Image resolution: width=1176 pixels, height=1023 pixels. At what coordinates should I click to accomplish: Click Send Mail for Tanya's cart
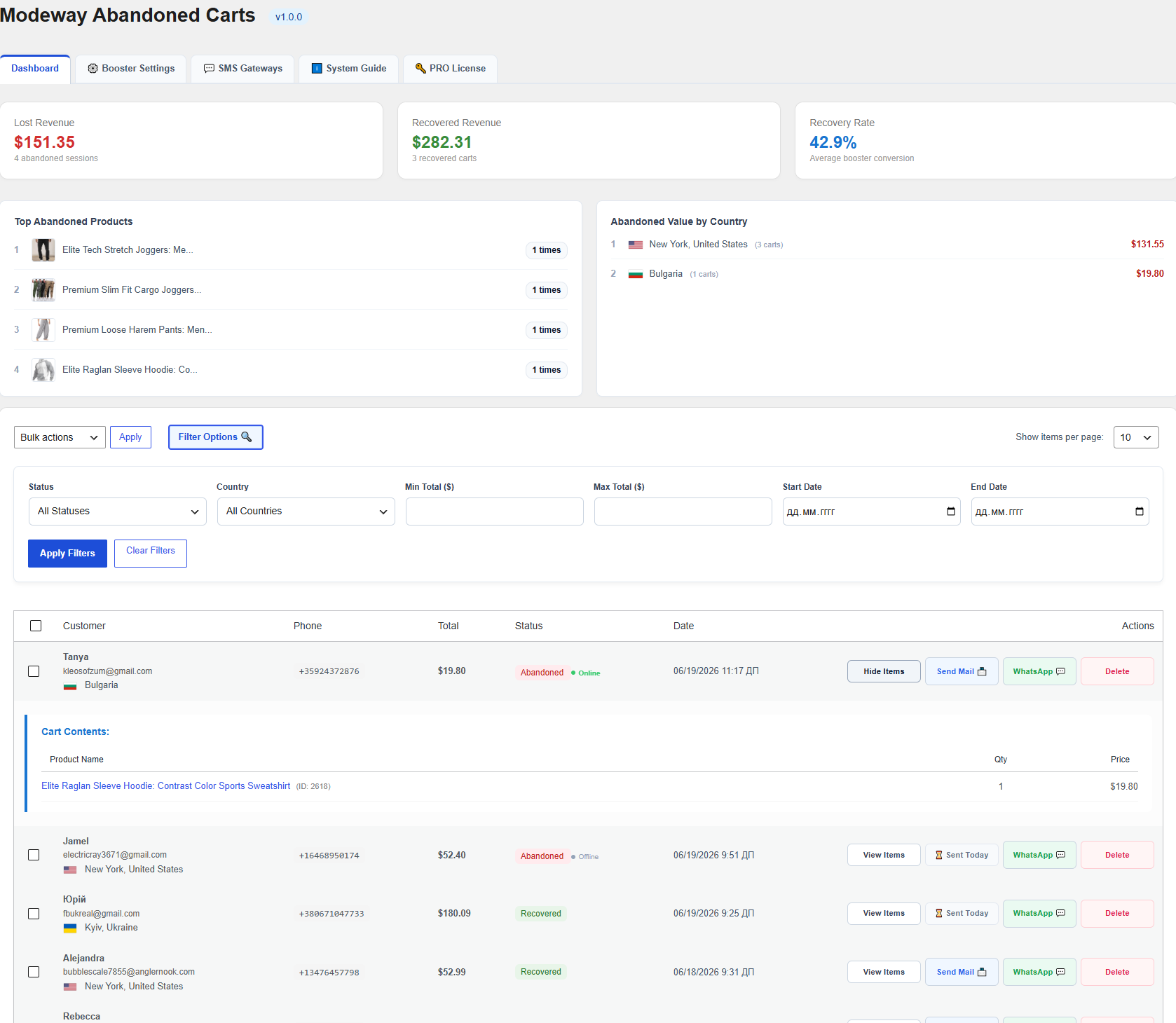point(962,671)
